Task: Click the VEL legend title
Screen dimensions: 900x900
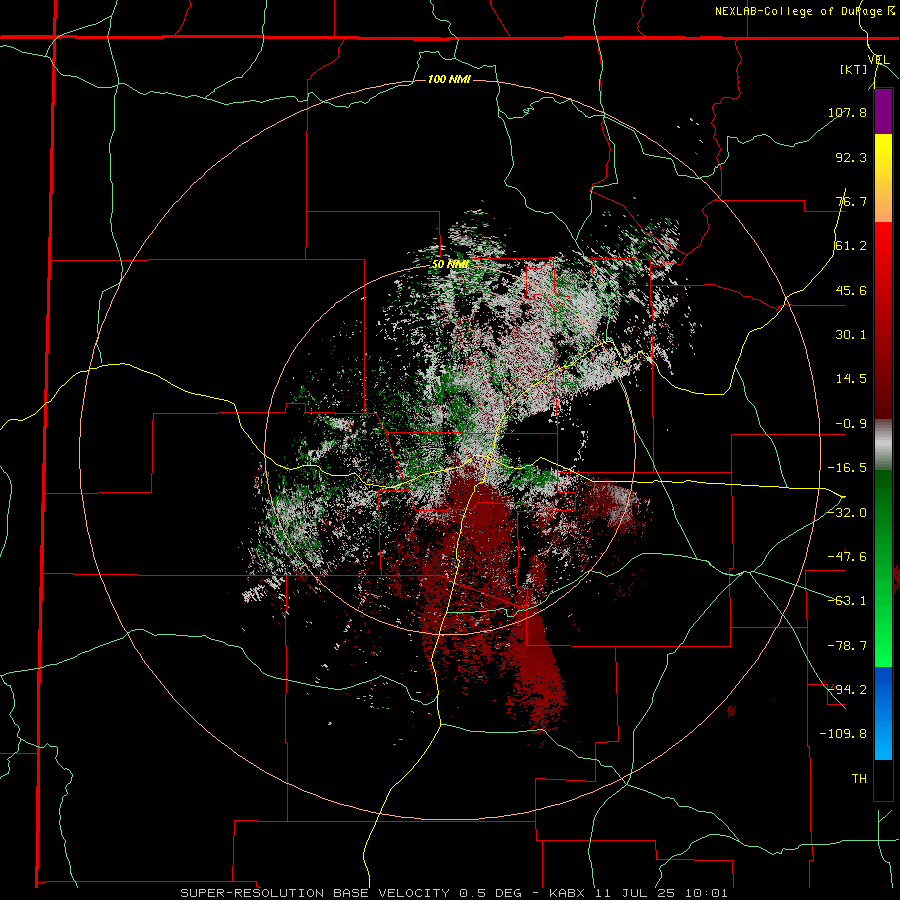Action: (878, 60)
